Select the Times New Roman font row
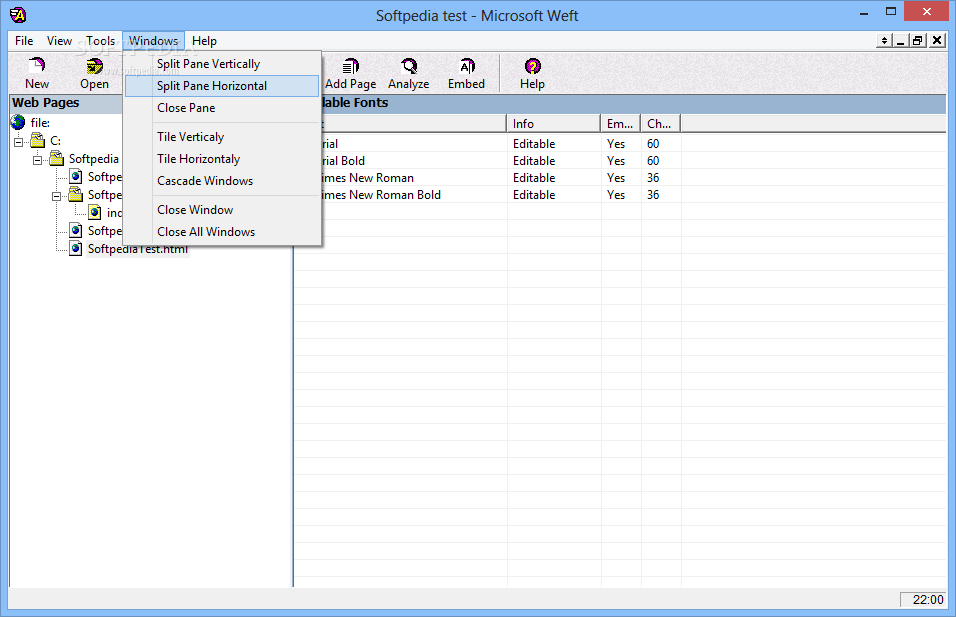Viewport: 956px width, 617px height. pyautogui.click(x=619, y=177)
